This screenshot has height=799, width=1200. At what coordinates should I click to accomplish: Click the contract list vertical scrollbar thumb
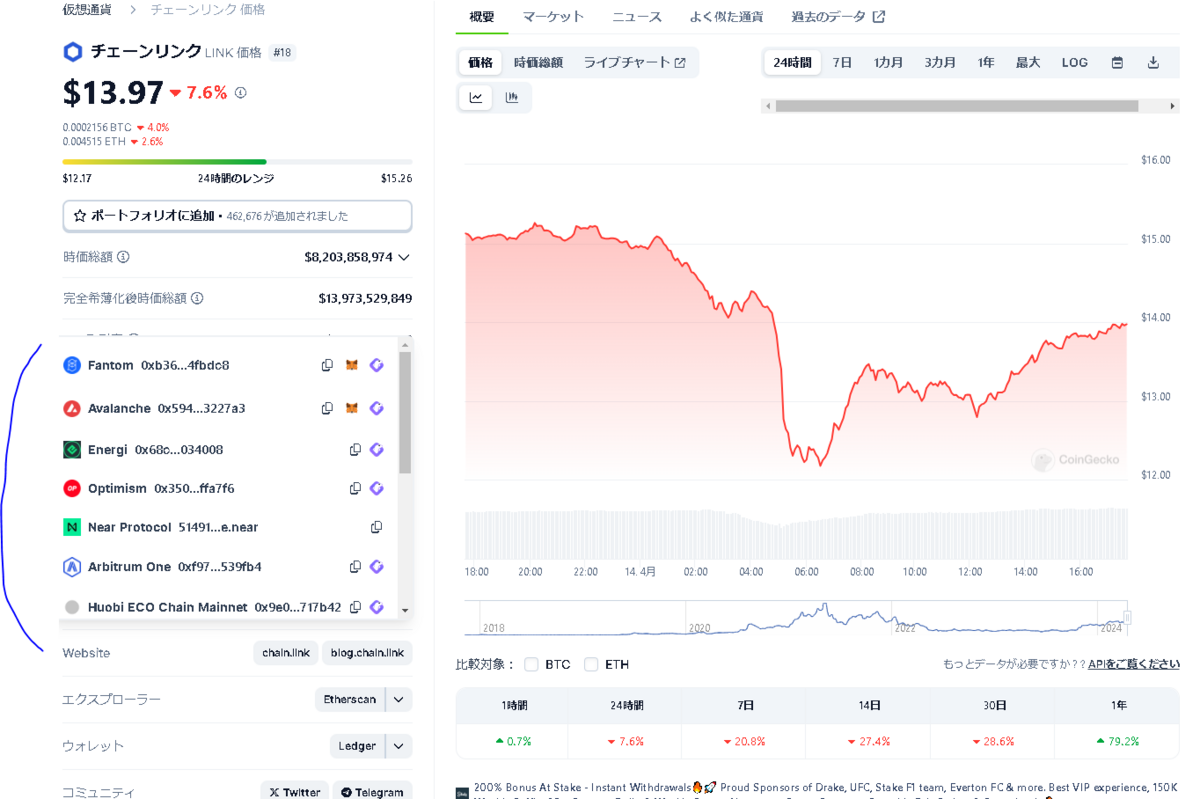click(x=405, y=413)
